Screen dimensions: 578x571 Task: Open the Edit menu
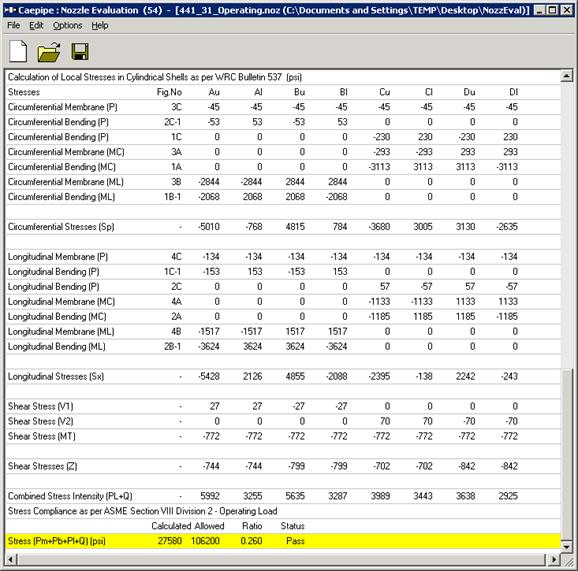[36, 25]
